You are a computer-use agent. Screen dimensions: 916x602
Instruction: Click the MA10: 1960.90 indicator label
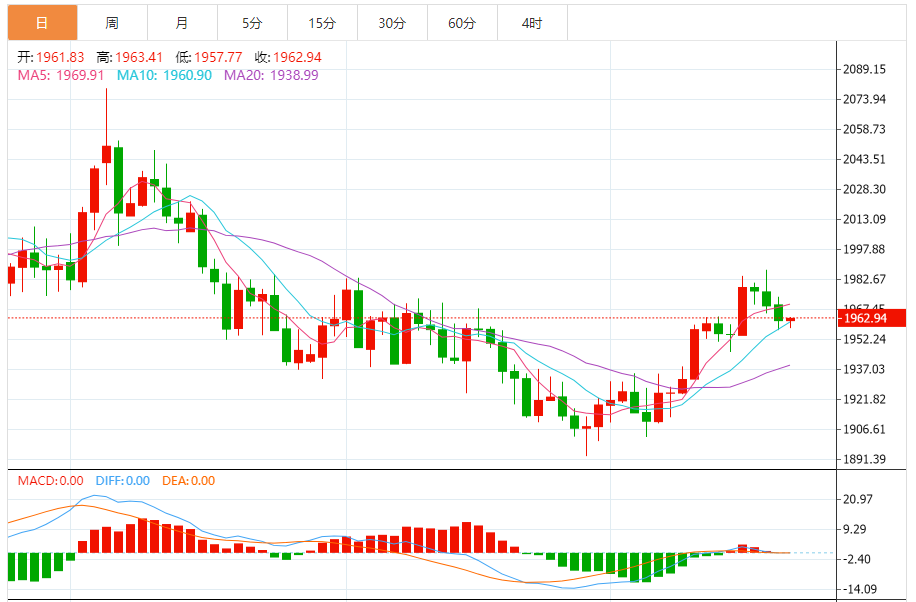164,75
